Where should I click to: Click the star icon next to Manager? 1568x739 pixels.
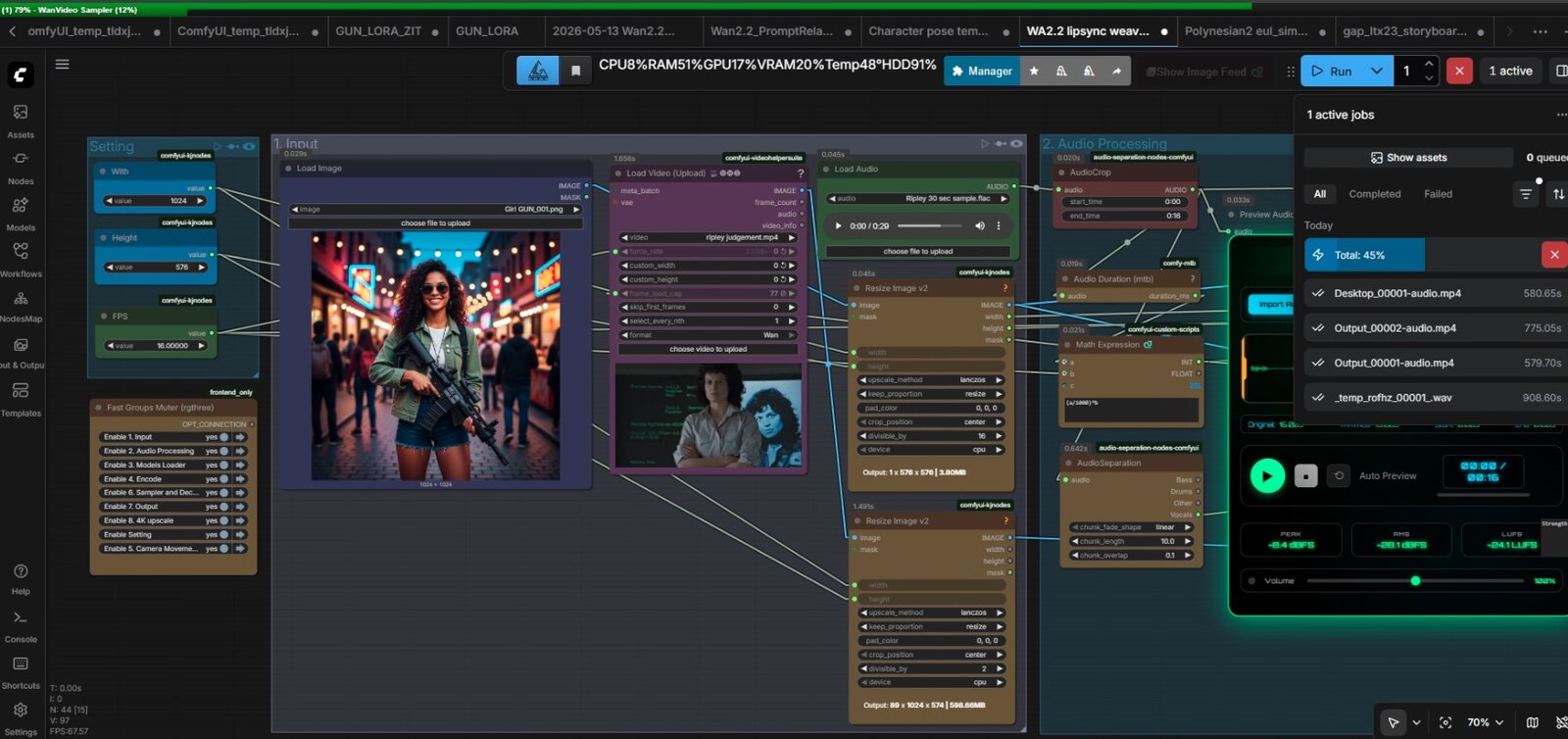tap(1034, 71)
